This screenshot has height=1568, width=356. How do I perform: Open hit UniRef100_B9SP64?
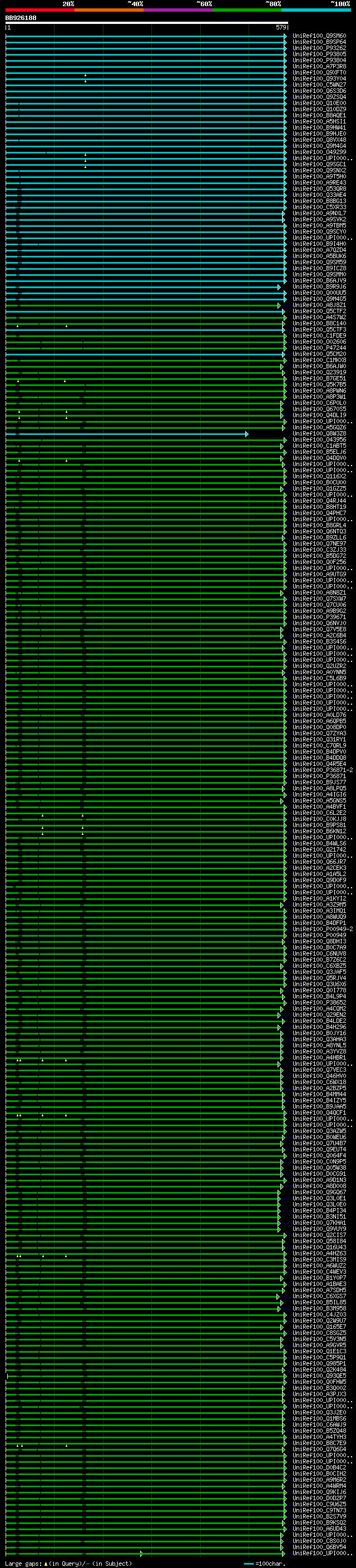point(319,42)
